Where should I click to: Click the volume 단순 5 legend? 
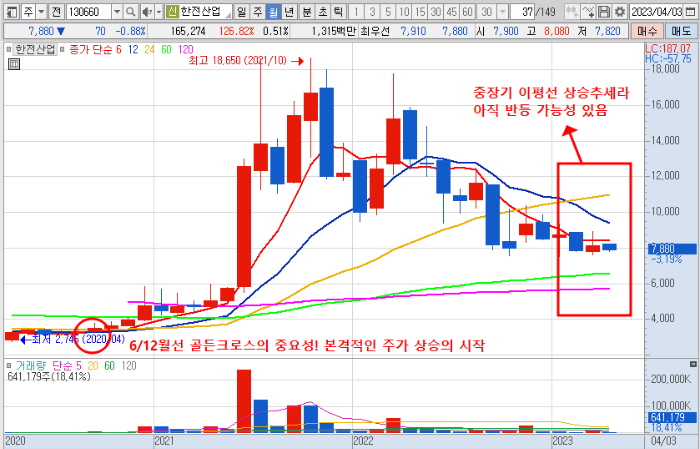click(x=67, y=366)
